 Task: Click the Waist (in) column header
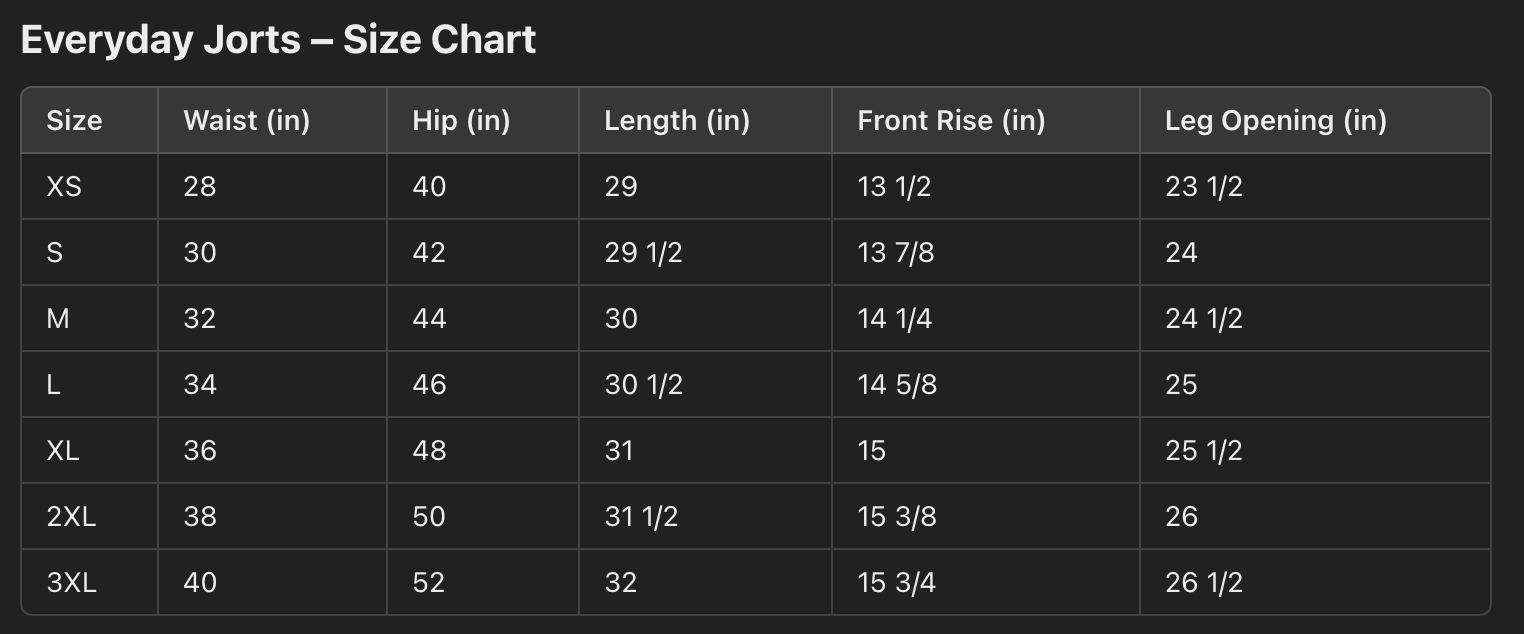246,121
